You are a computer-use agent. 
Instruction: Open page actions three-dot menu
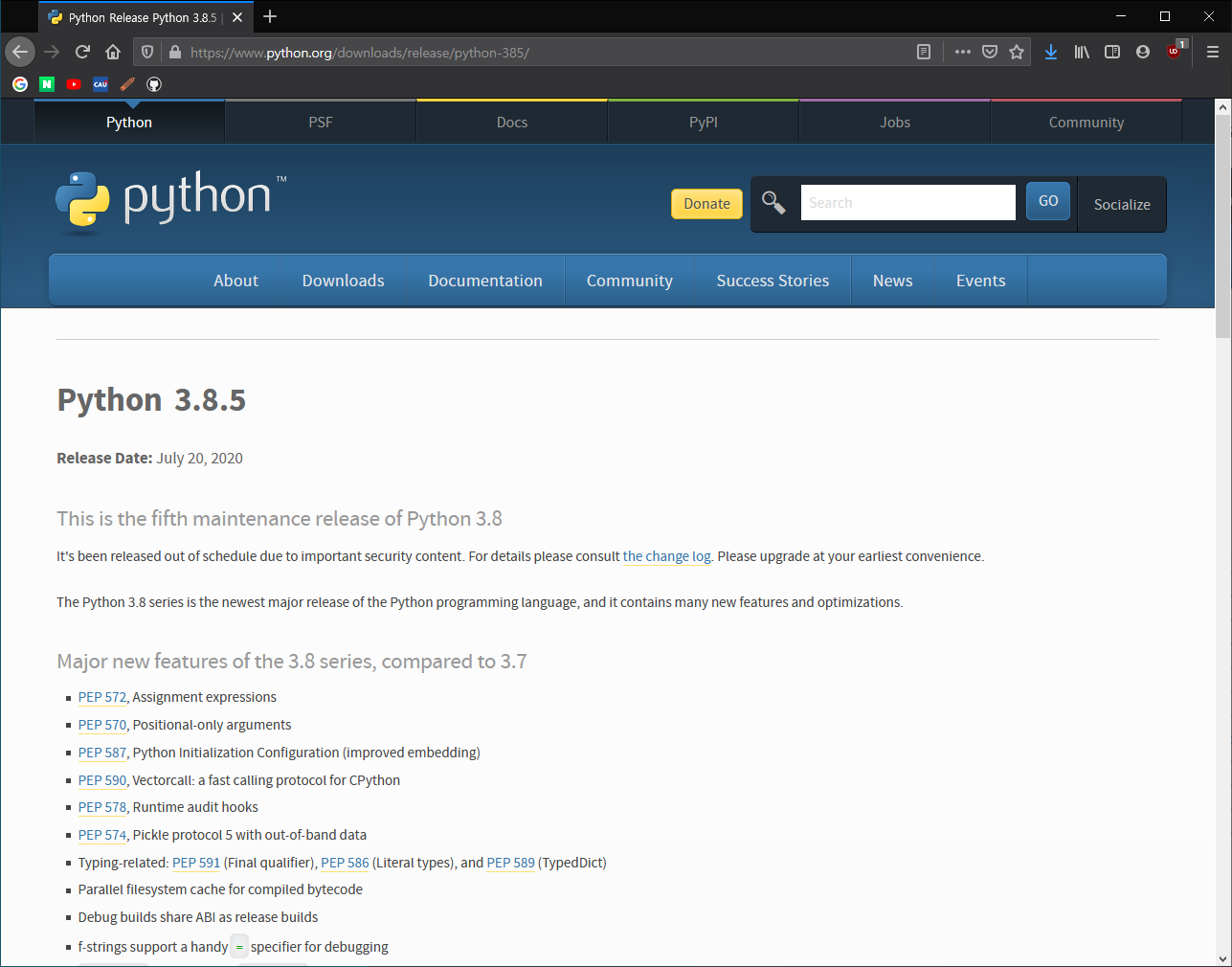tap(963, 52)
